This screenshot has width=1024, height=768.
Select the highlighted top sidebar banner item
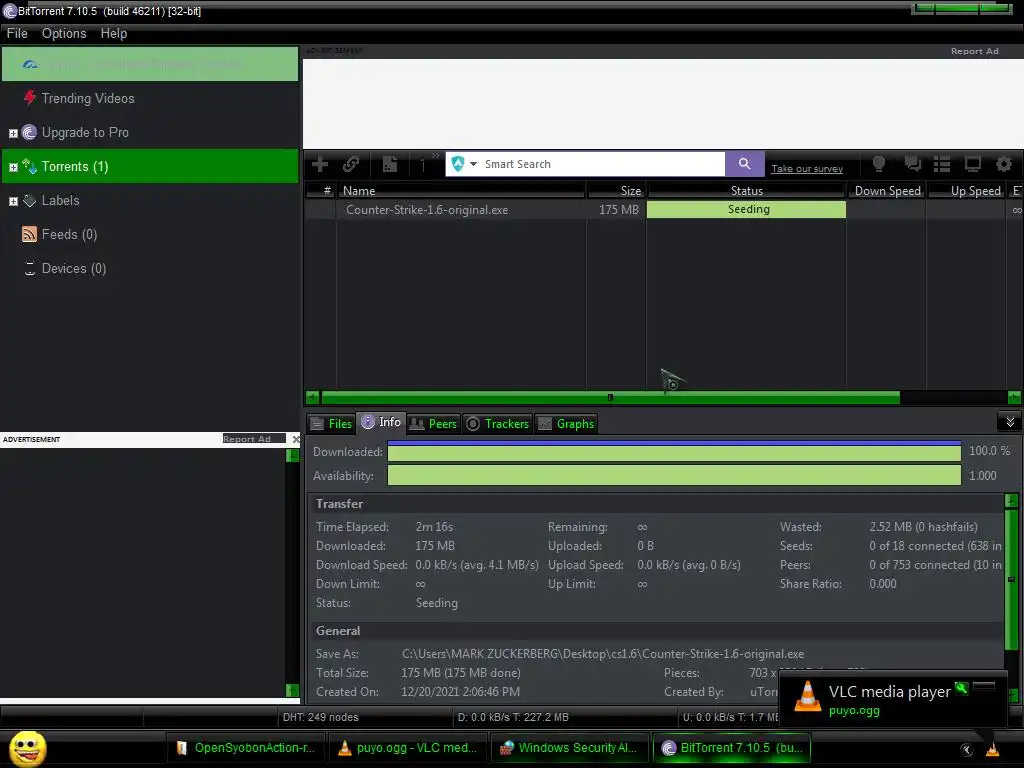coord(150,64)
